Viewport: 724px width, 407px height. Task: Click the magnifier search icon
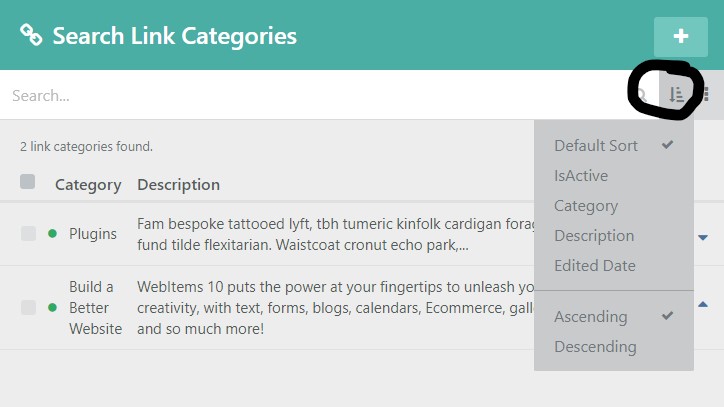point(642,95)
